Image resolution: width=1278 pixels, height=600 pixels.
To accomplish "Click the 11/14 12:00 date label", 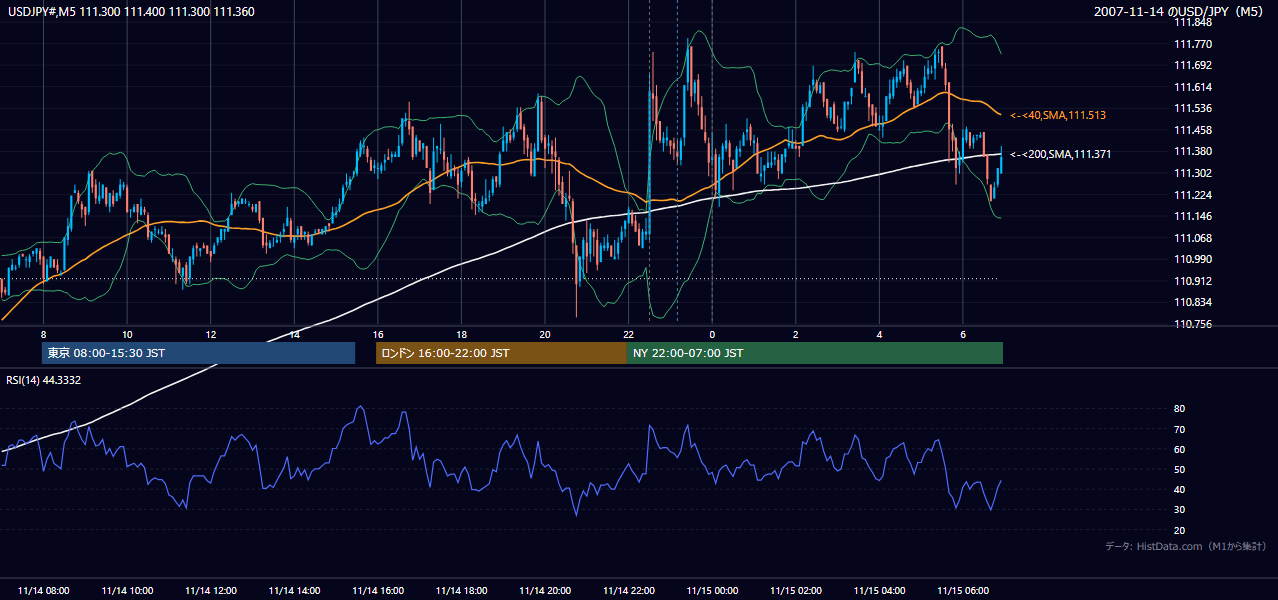I will pyautogui.click(x=210, y=591).
